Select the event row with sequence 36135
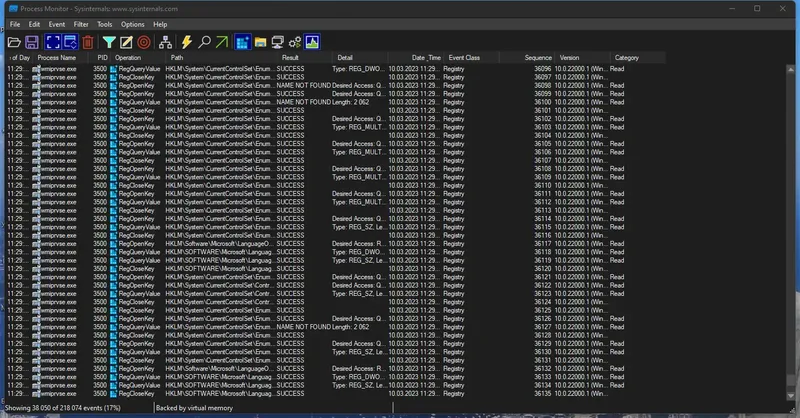 336,394
